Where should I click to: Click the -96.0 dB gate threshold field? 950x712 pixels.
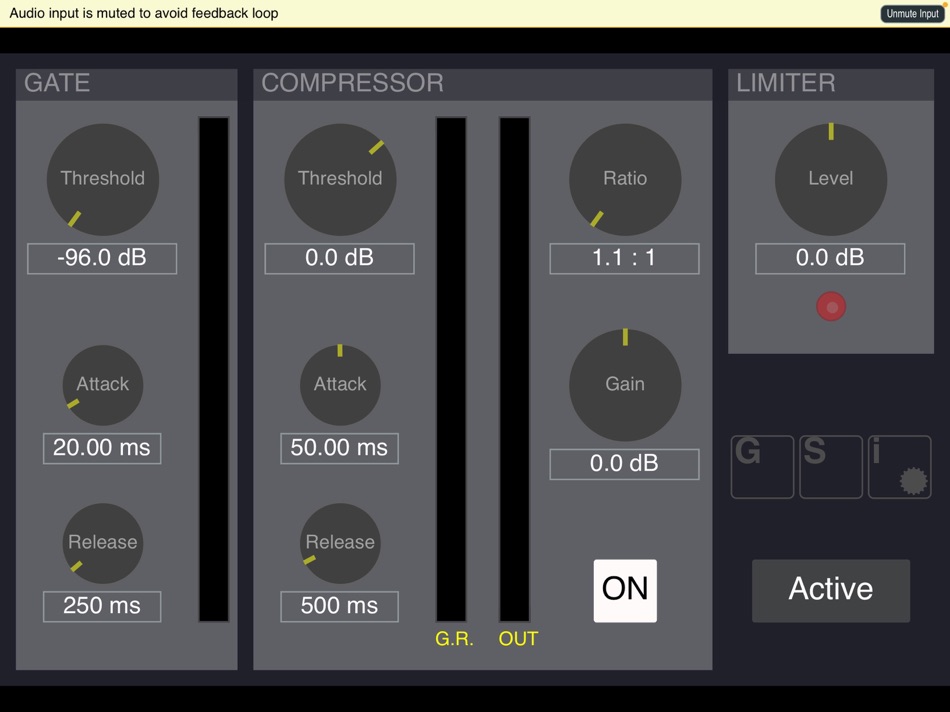click(101, 258)
